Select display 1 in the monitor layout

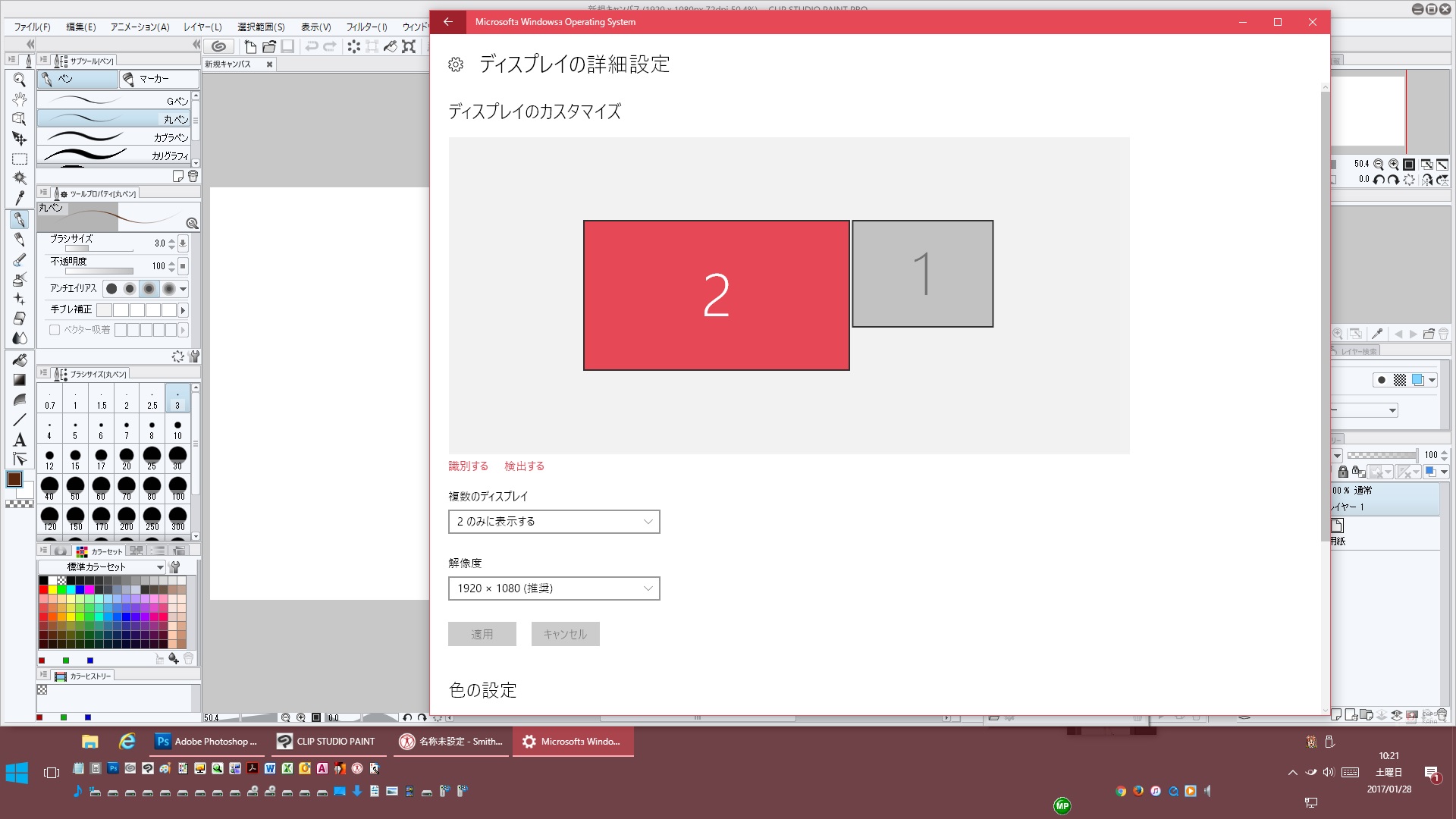tap(922, 274)
